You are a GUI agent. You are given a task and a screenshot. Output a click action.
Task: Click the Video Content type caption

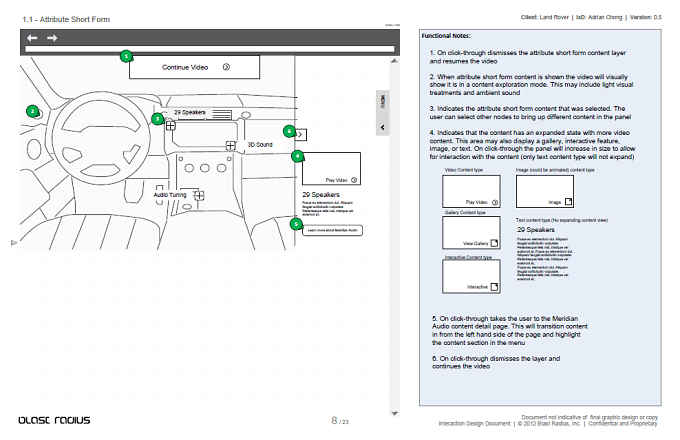pos(464,170)
